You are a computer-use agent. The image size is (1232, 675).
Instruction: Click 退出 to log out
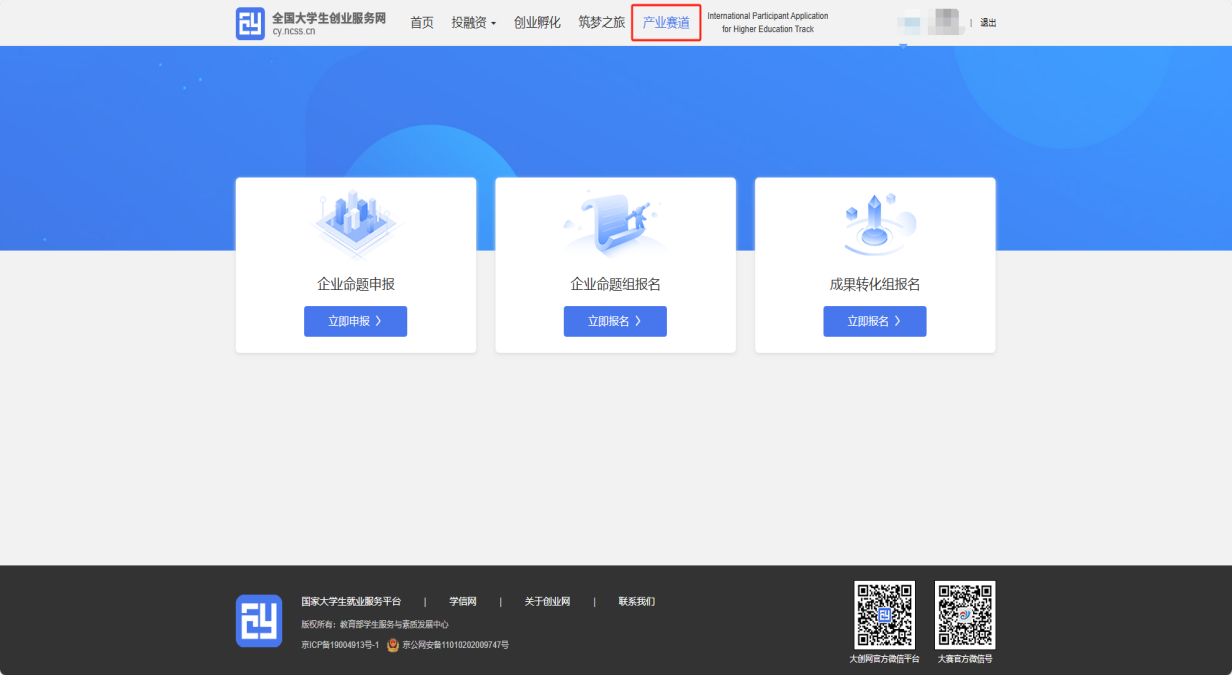point(988,23)
